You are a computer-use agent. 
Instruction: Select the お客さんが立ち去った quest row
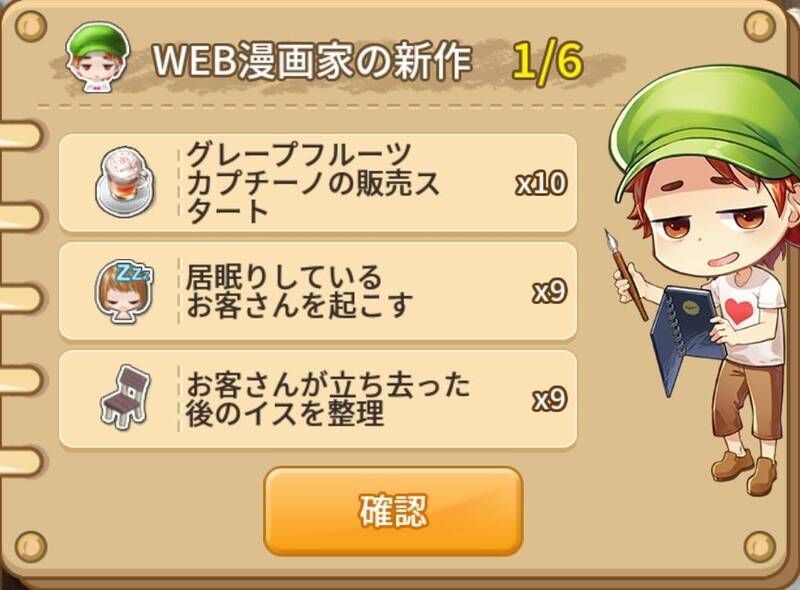(318, 399)
